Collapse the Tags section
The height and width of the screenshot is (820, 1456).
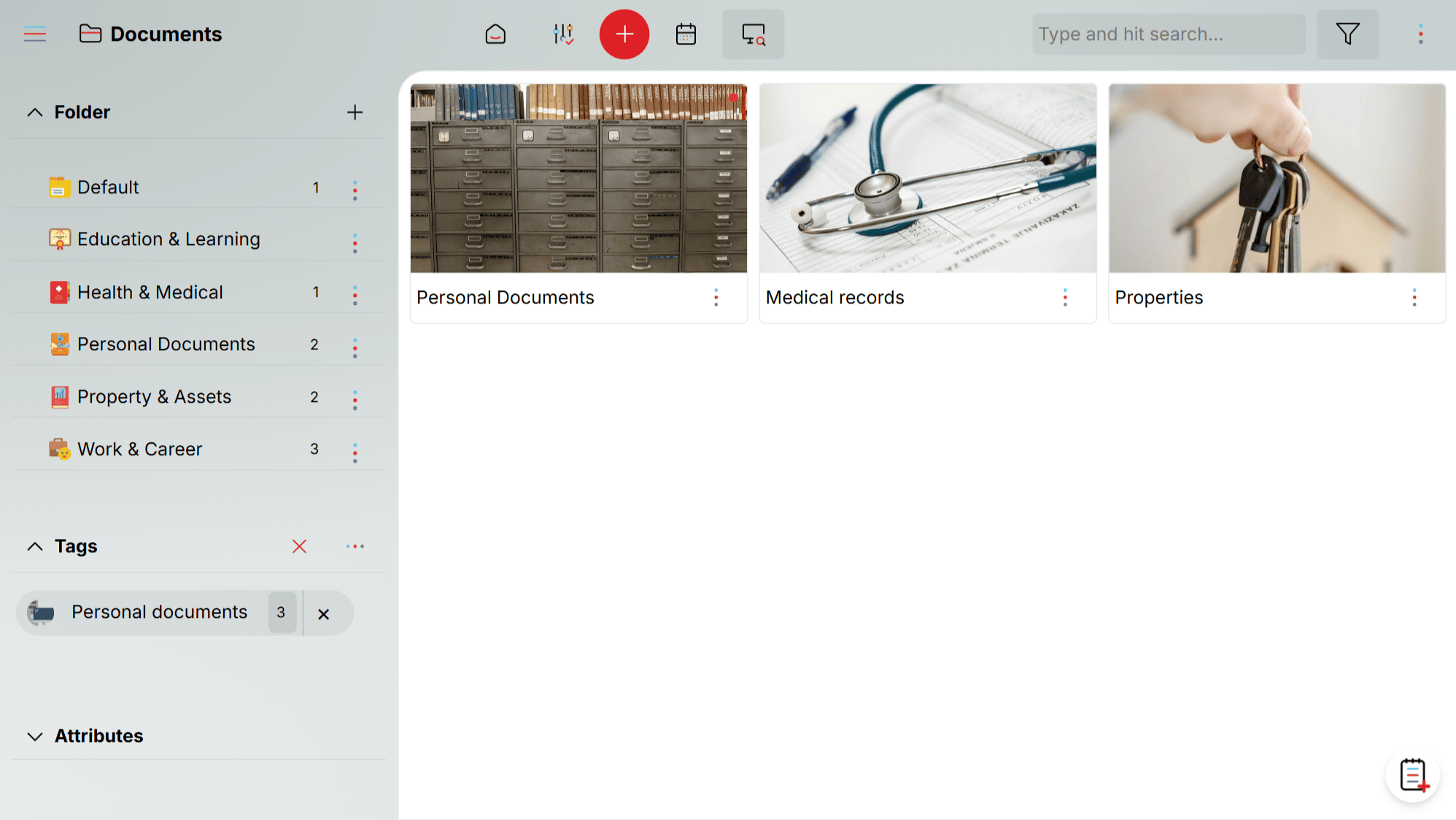(x=34, y=546)
